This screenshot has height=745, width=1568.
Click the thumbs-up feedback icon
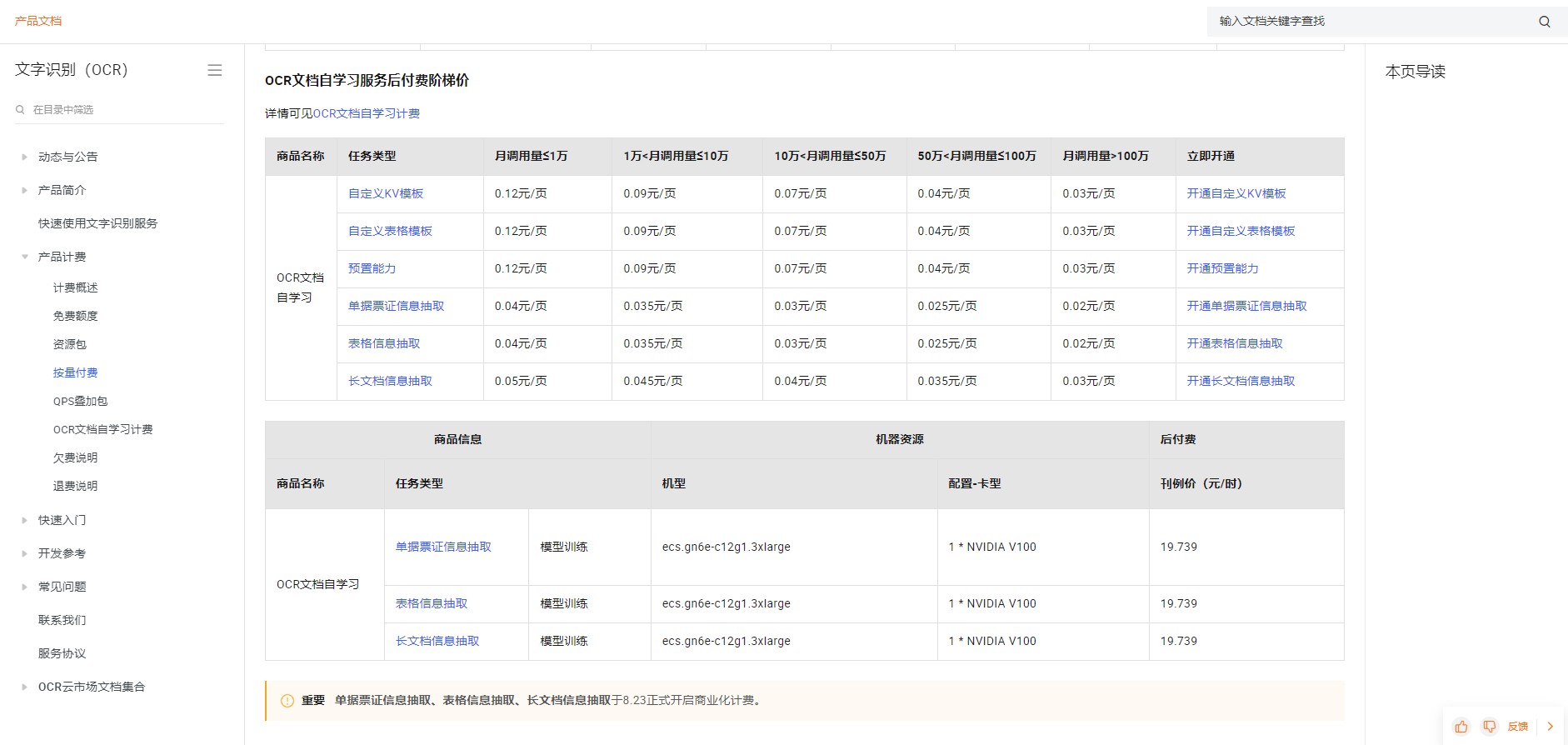[1461, 727]
